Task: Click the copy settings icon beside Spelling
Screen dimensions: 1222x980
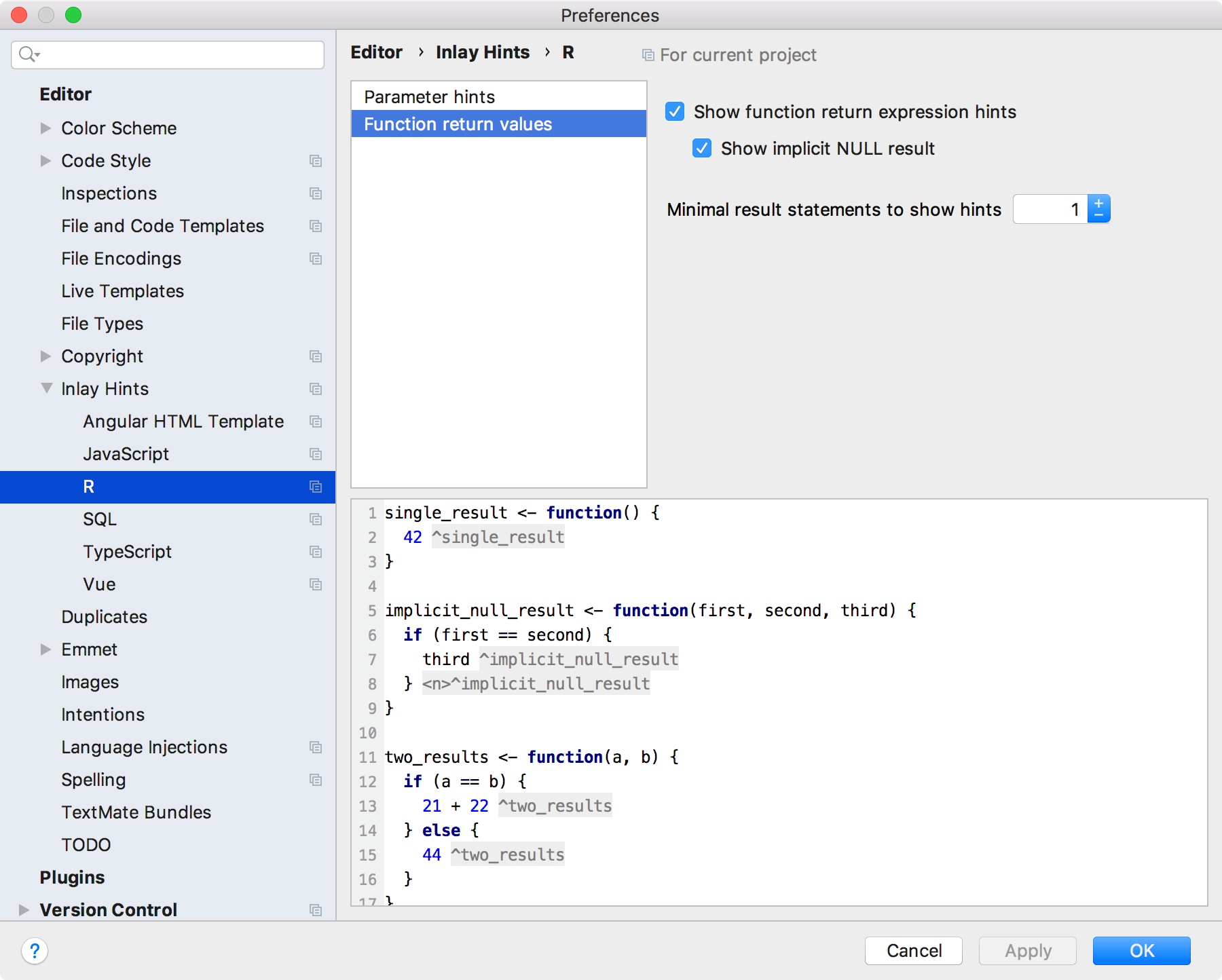Action: click(316, 780)
